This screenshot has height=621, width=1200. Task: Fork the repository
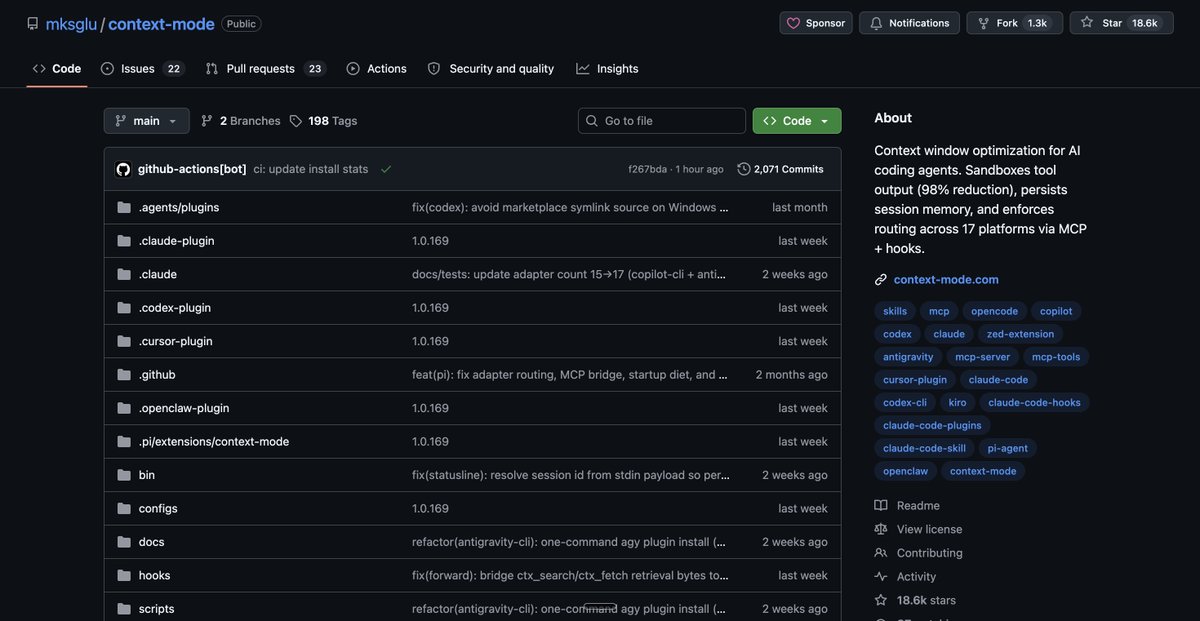[x=1014, y=23]
